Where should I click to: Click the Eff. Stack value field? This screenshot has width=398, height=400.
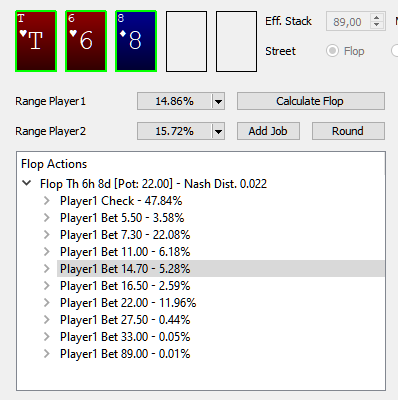pos(348,22)
